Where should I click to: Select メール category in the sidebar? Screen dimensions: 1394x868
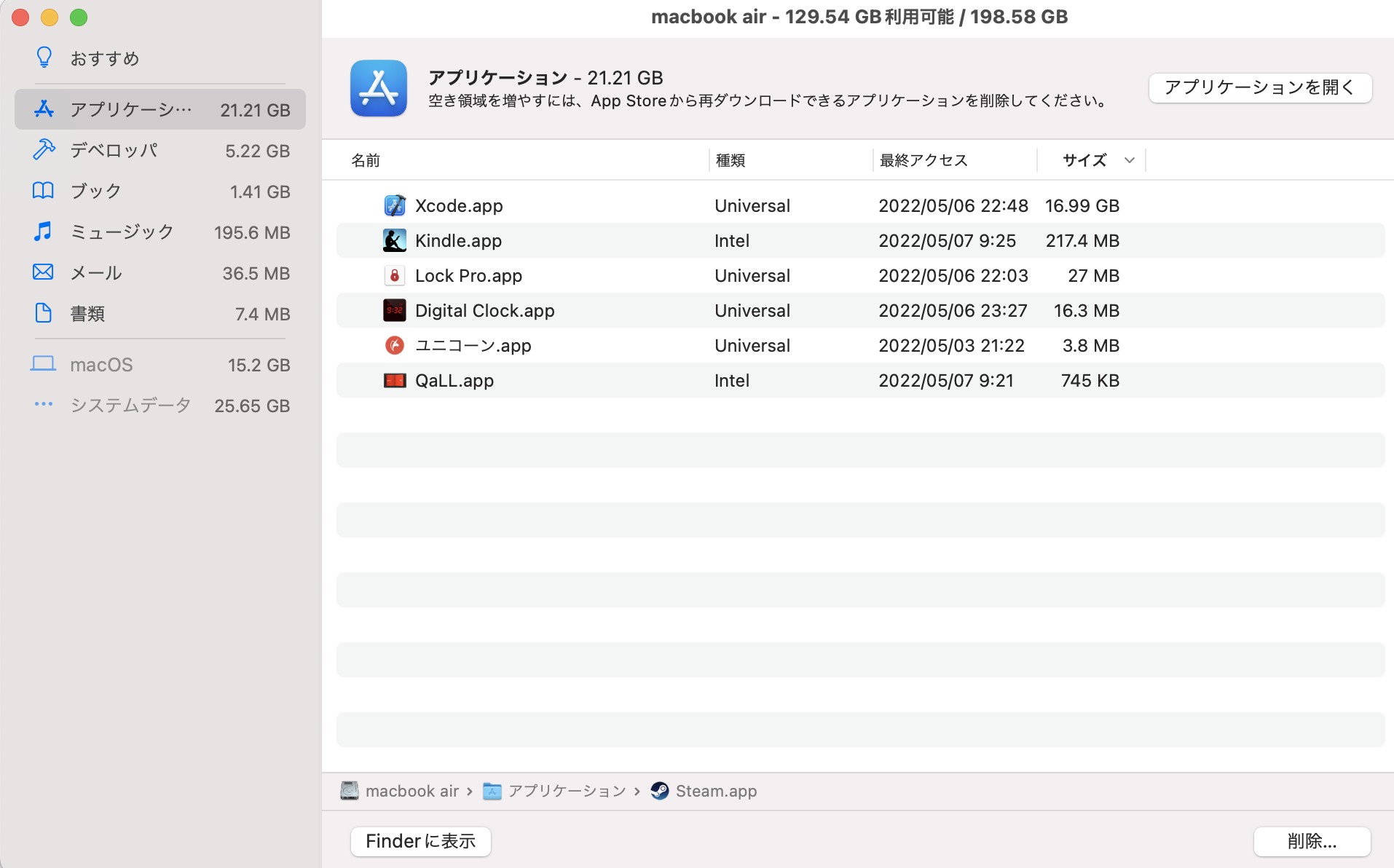point(160,272)
